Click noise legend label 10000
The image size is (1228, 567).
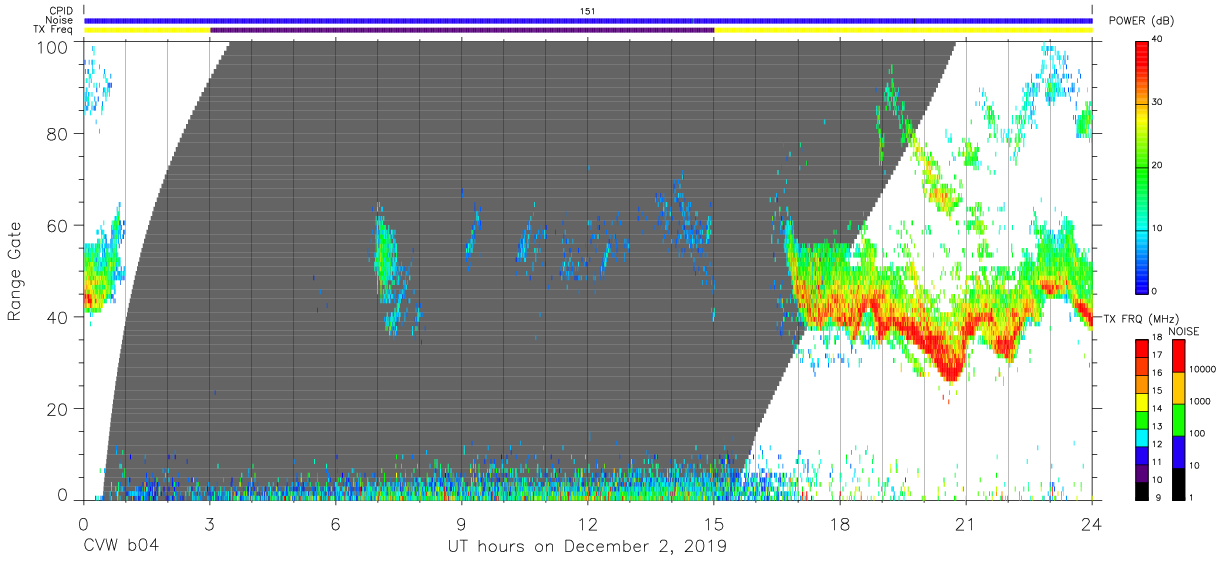[1204, 370]
